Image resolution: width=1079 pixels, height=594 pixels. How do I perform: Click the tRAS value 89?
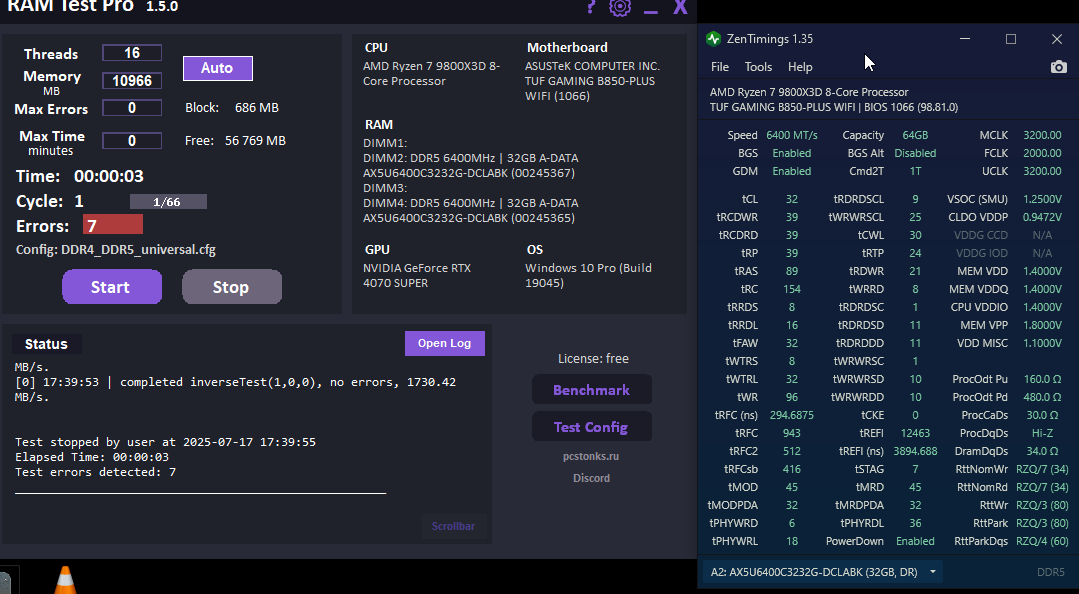point(791,271)
